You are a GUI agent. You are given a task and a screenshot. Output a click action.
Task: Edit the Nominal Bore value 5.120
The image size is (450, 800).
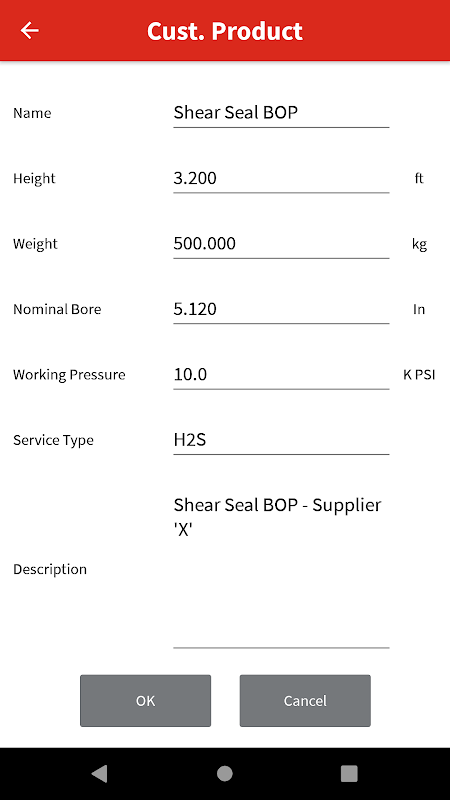(x=281, y=309)
